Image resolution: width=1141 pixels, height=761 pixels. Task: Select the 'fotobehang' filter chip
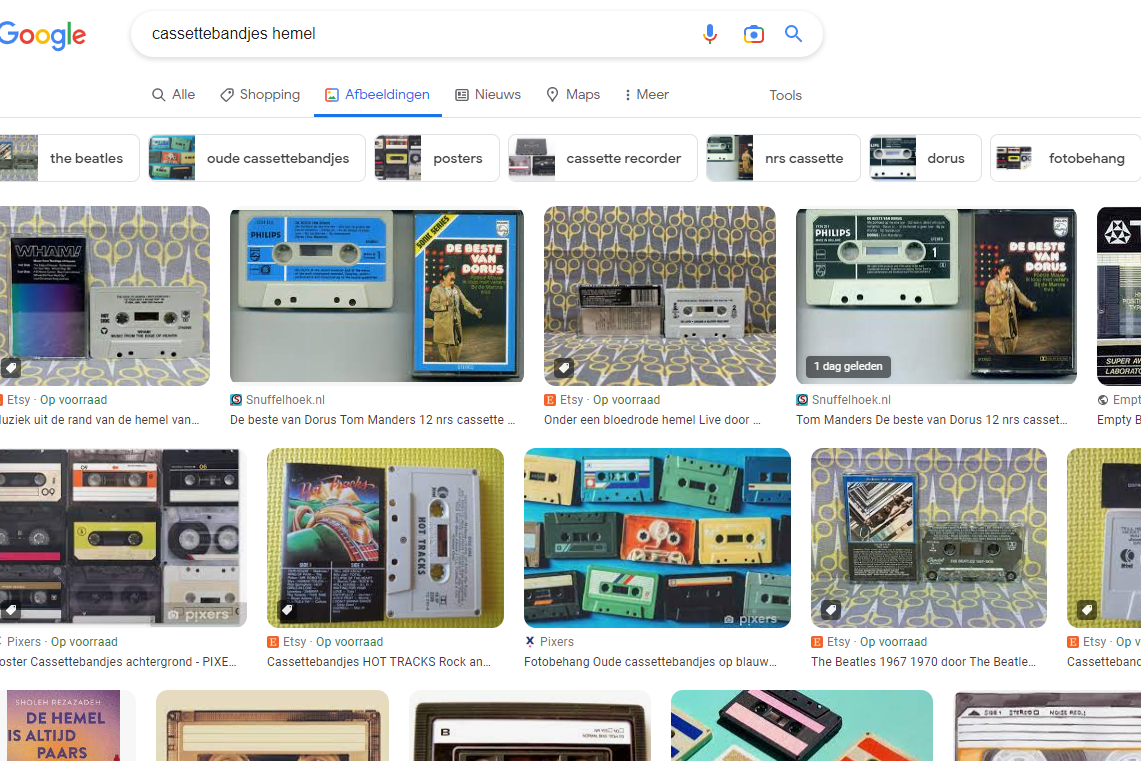coord(1065,158)
